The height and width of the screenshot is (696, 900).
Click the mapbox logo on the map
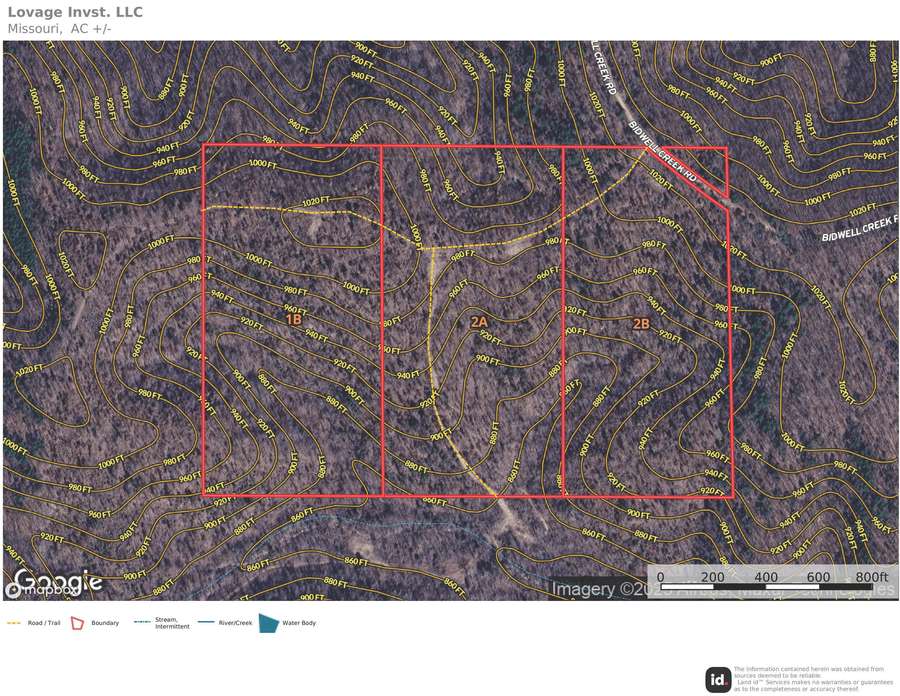[x=41, y=590]
